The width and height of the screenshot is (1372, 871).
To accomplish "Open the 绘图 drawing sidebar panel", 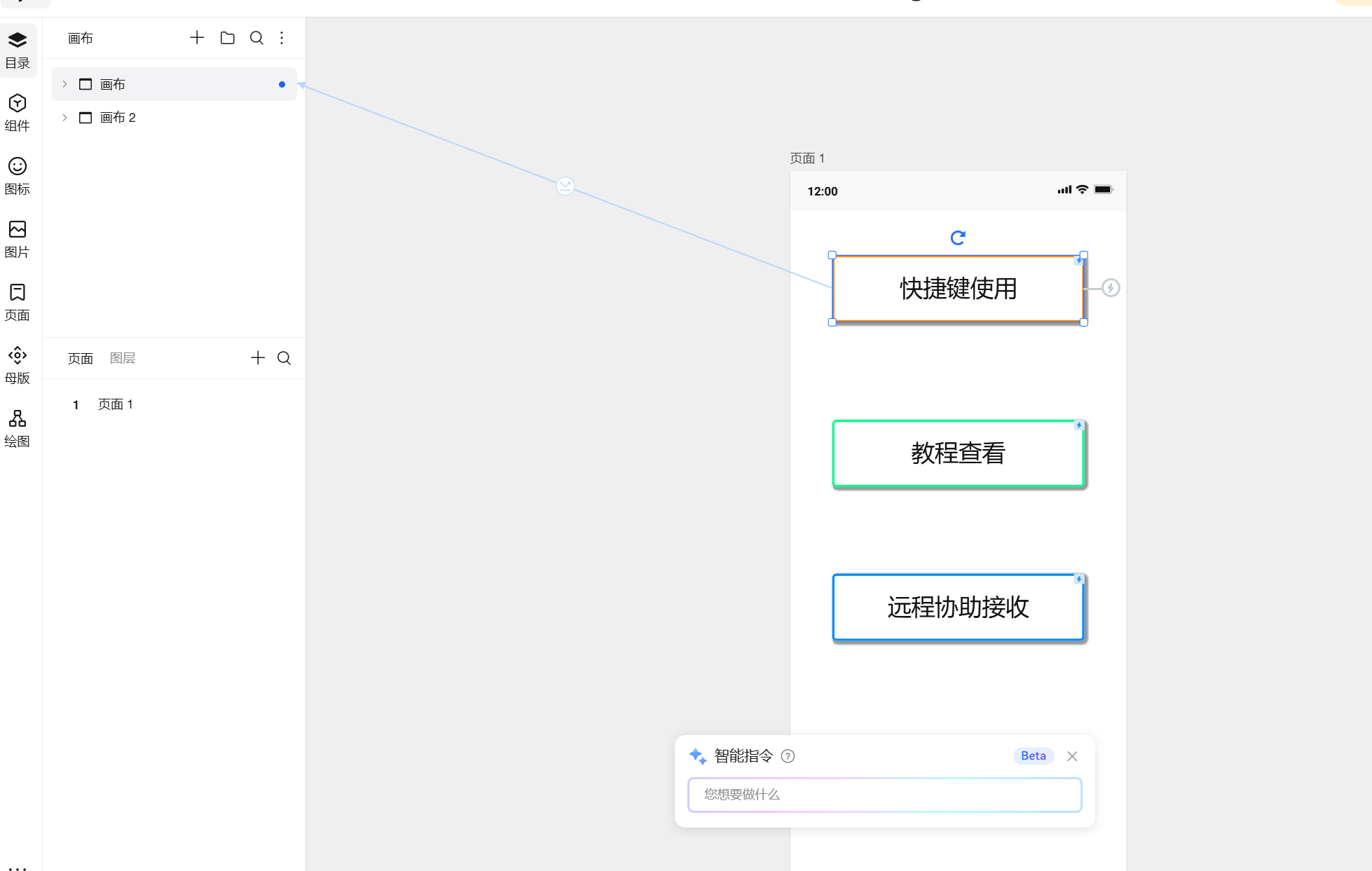I will coord(18,427).
